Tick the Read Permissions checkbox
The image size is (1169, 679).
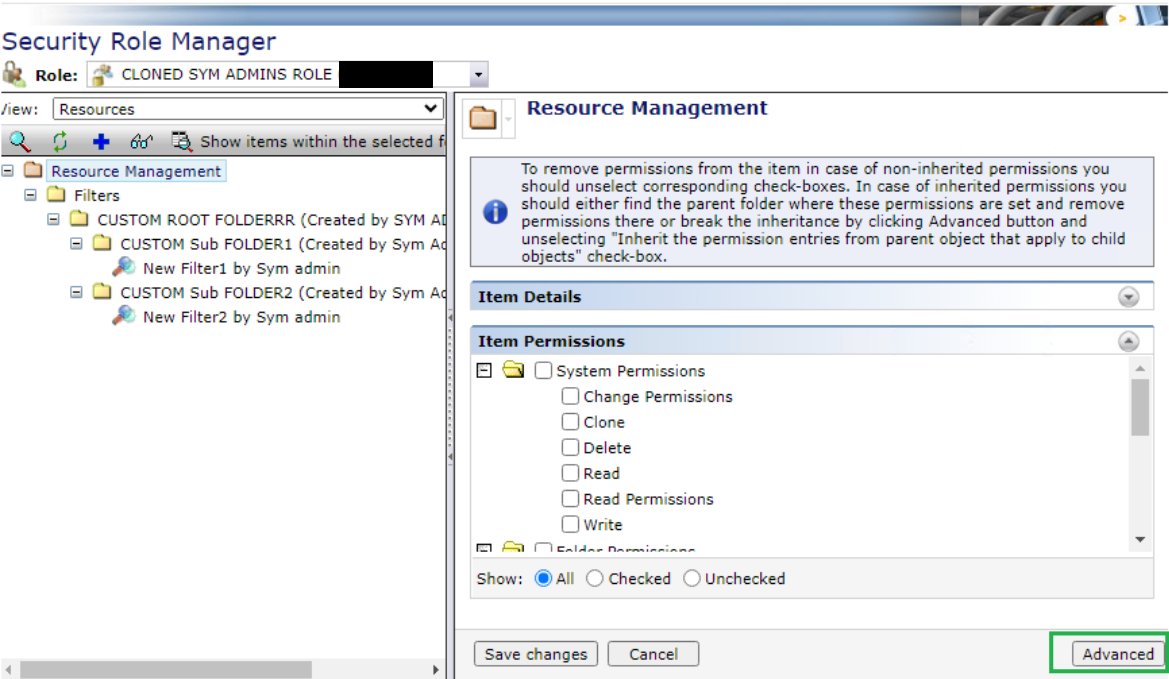[570, 498]
